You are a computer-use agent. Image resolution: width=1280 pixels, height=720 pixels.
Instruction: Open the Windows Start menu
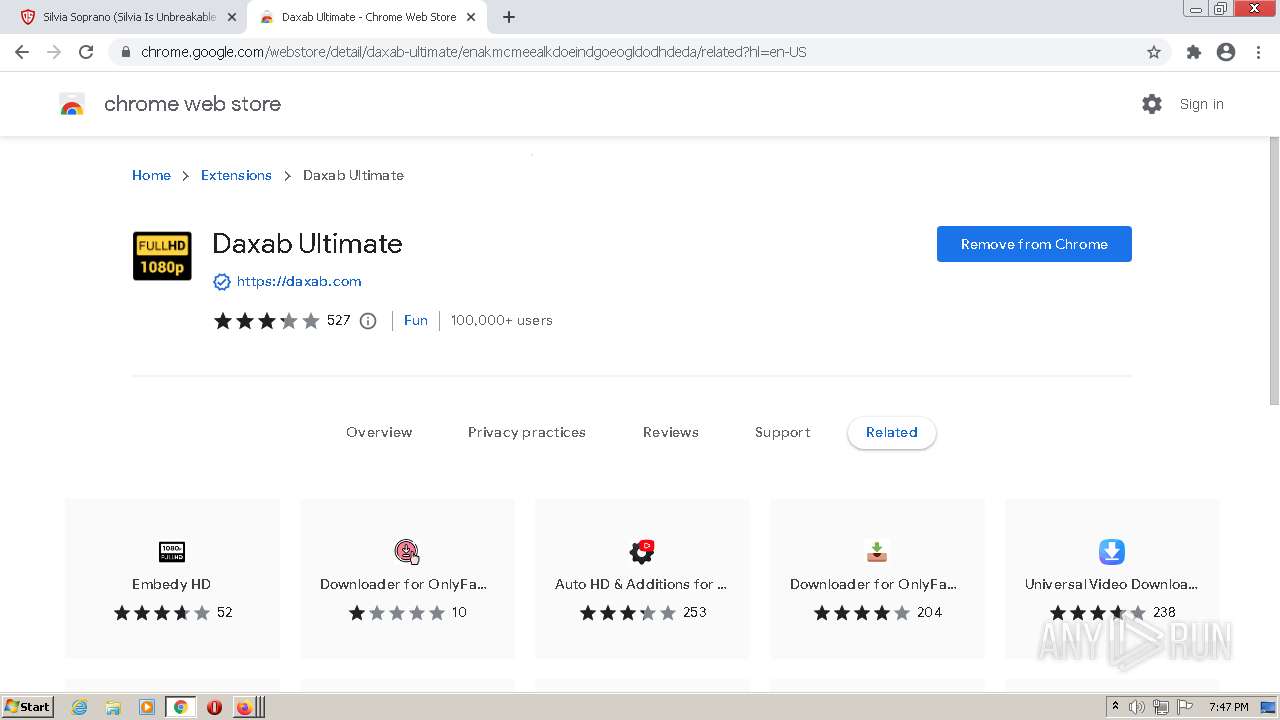pyautogui.click(x=28, y=707)
